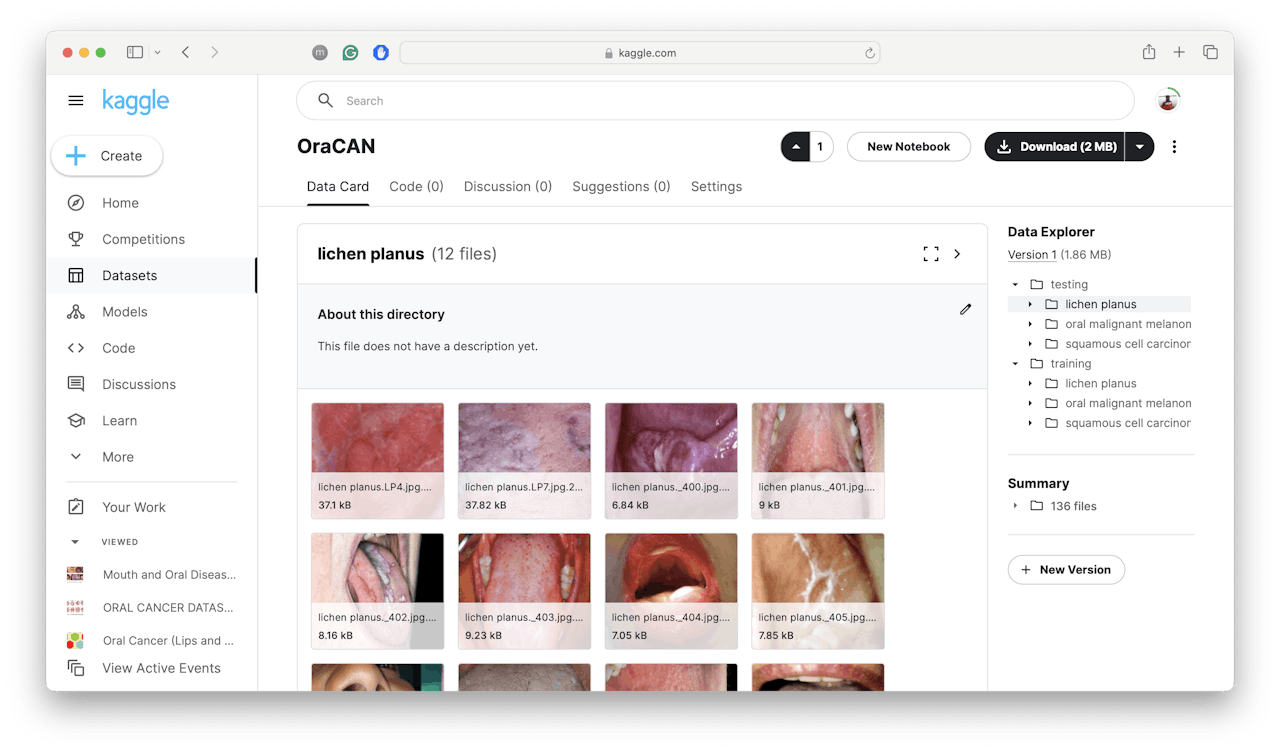1280x752 pixels.
Task: Open the Download options dropdown arrow
Action: (x=1140, y=147)
